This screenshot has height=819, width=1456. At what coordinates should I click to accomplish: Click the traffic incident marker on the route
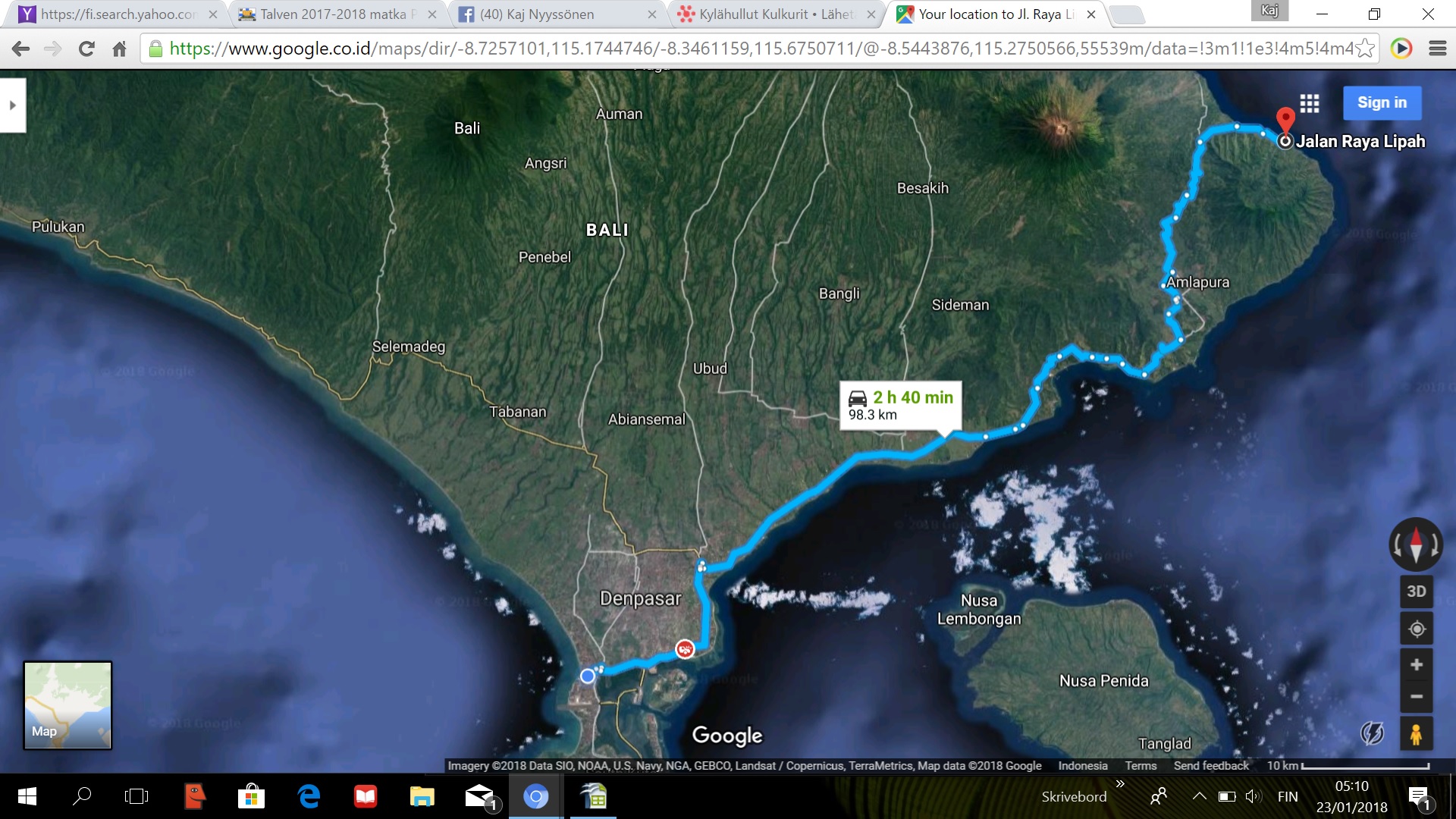click(x=685, y=649)
